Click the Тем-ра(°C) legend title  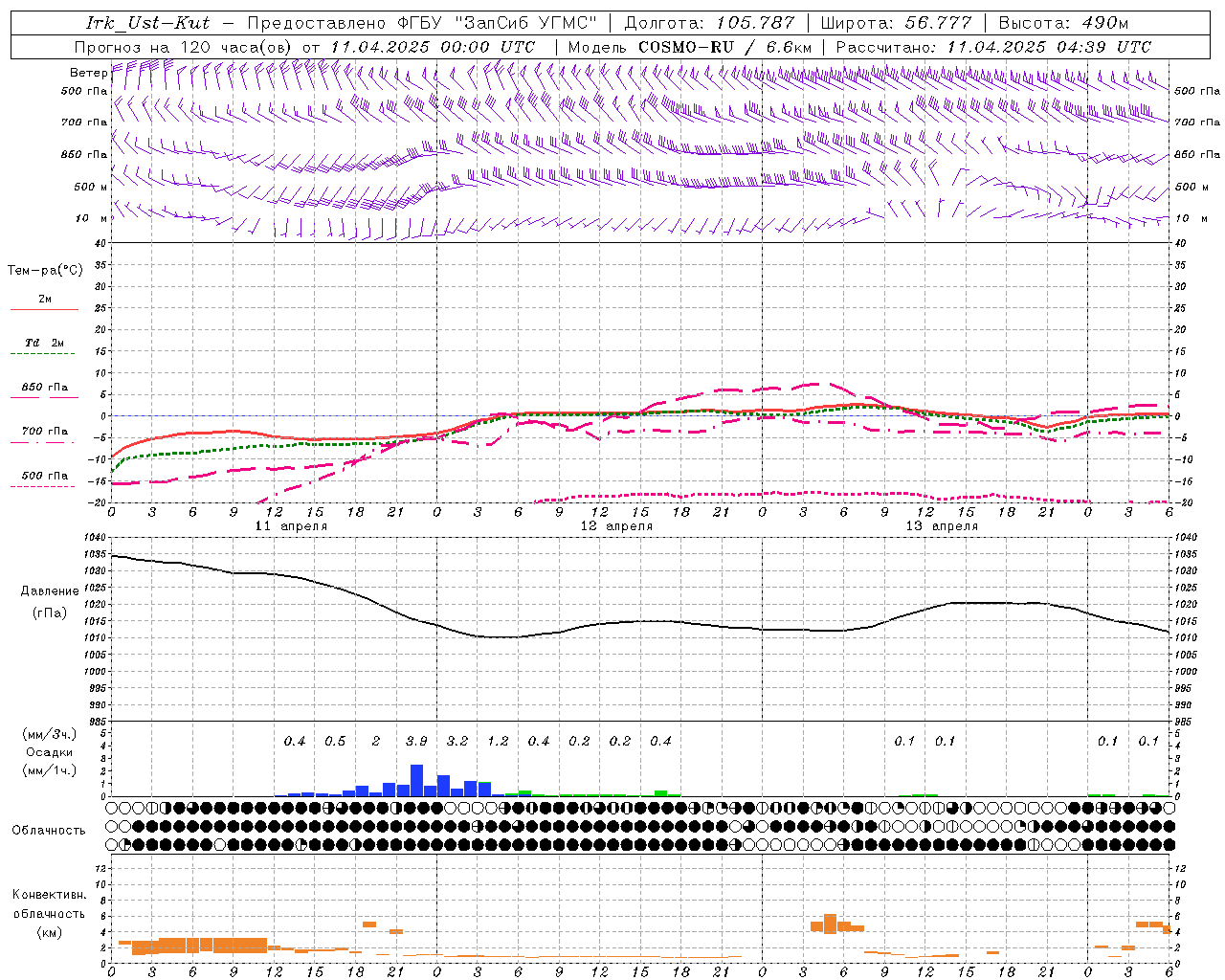coord(45,271)
